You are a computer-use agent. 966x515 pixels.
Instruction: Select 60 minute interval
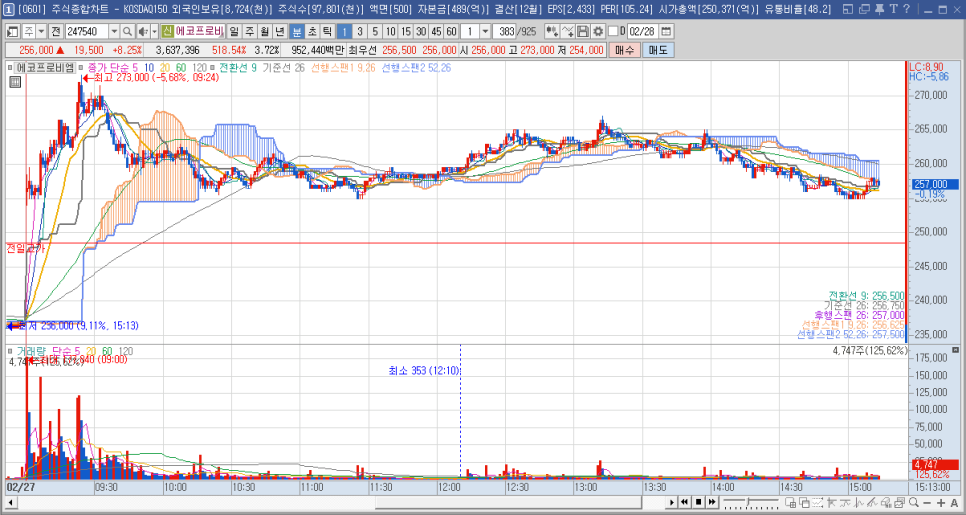(452, 31)
